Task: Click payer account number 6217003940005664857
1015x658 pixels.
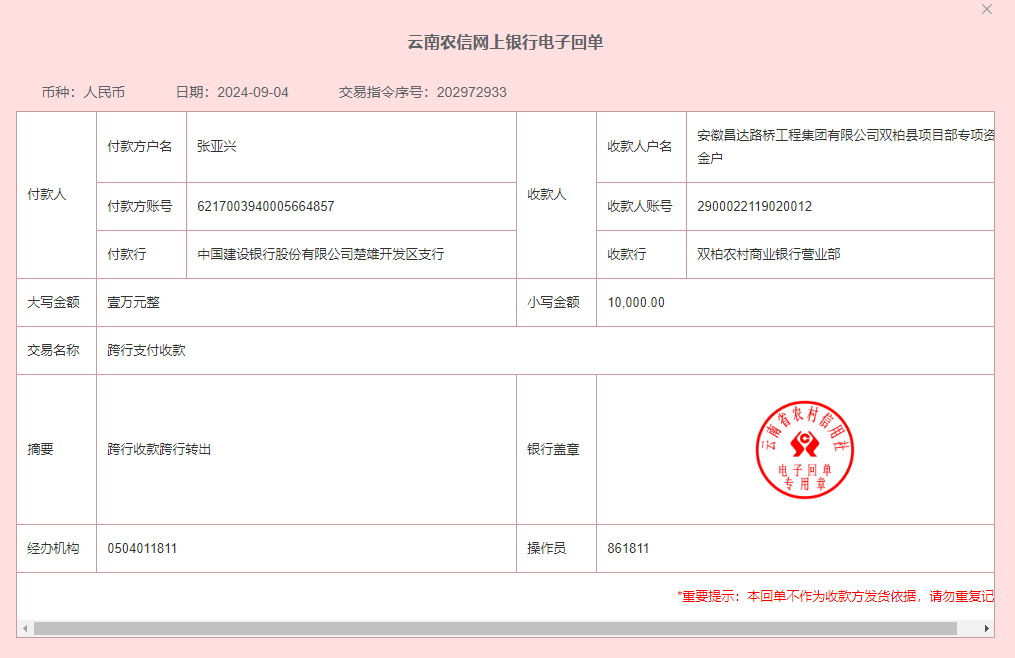Action: 265,207
